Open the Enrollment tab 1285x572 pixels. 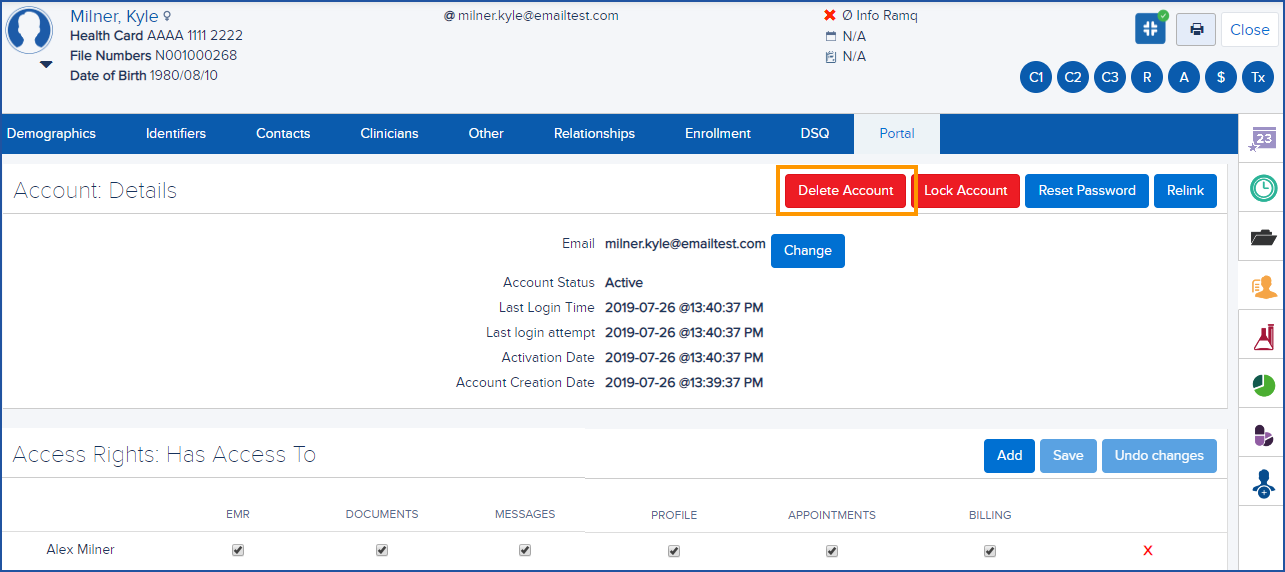pos(717,133)
